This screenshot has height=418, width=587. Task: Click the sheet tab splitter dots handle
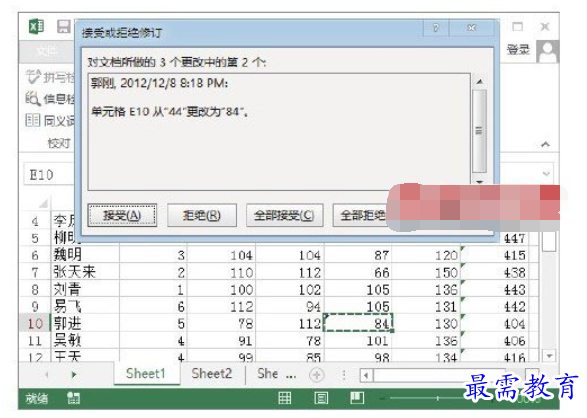344,375
